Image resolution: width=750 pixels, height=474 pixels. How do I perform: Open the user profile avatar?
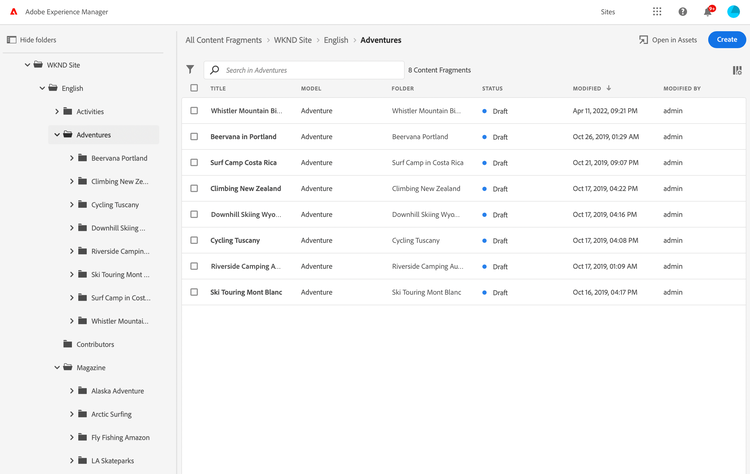coord(733,12)
